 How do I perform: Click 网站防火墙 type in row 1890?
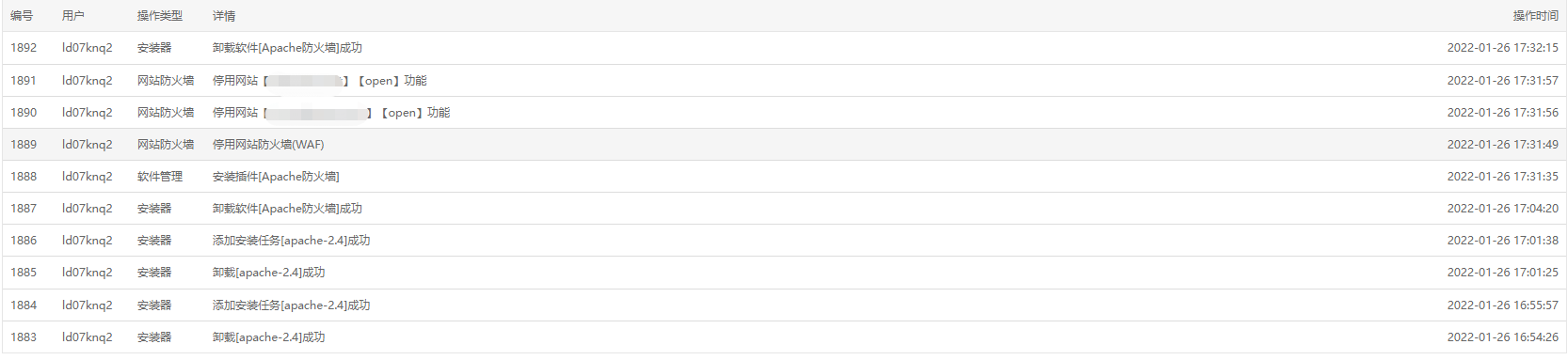[x=166, y=113]
